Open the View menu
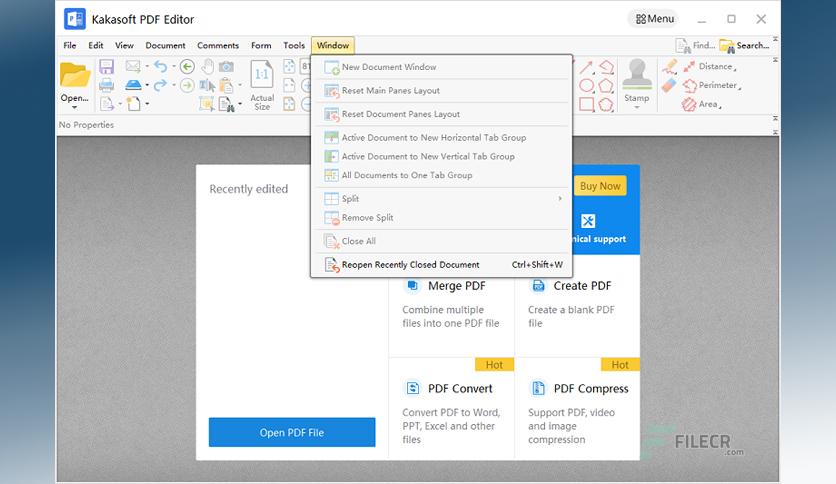Image resolution: width=836 pixels, height=484 pixels. pyautogui.click(x=124, y=46)
